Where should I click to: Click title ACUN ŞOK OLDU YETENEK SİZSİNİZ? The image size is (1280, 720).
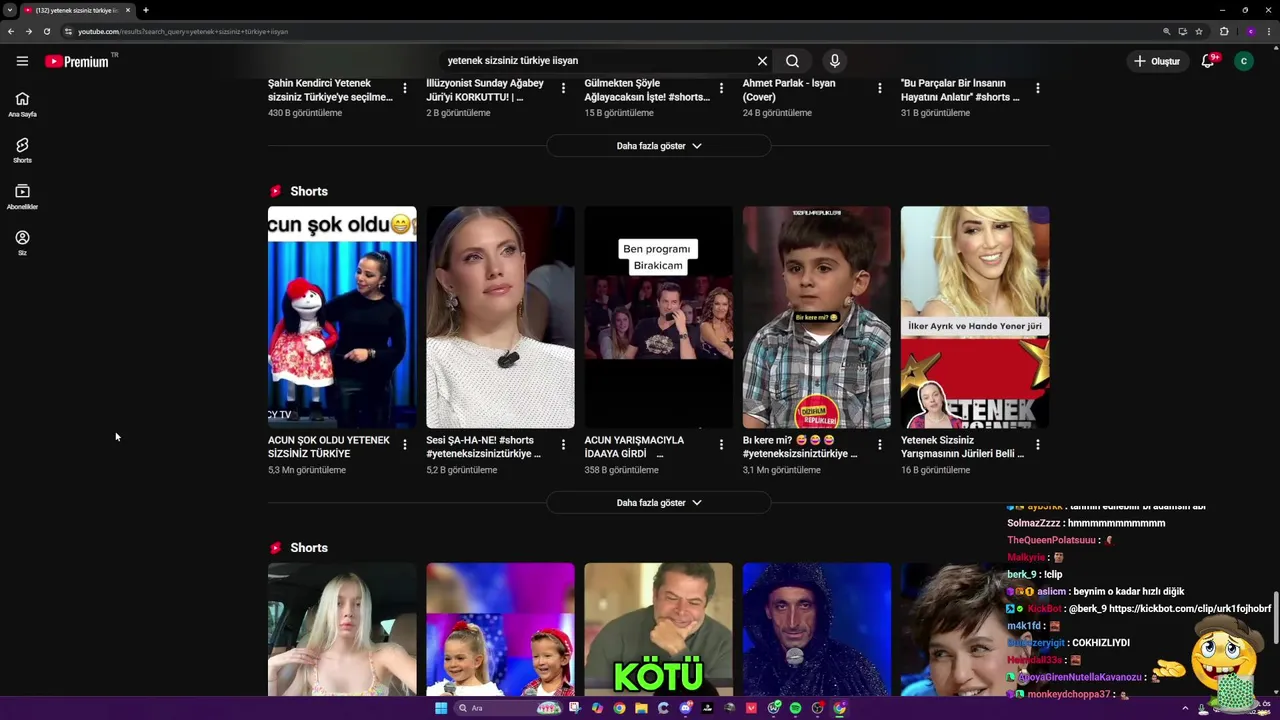click(329, 447)
